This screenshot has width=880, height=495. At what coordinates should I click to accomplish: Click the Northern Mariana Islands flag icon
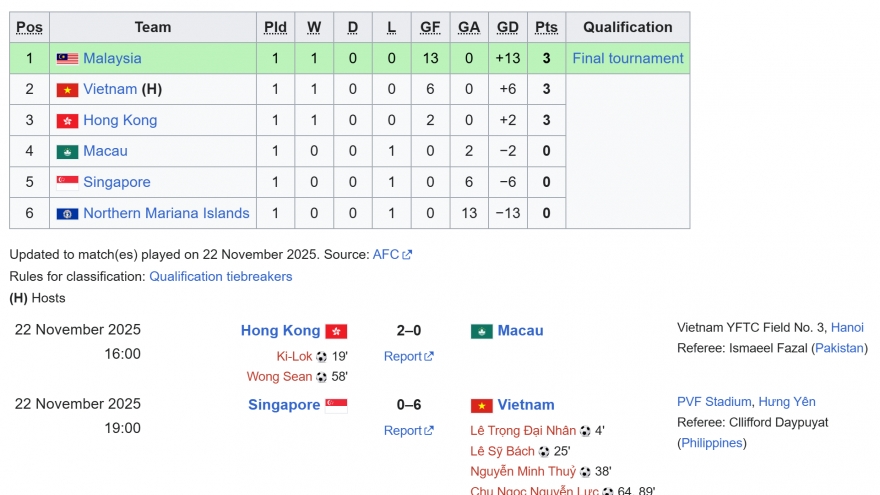pyautogui.click(x=67, y=214)
